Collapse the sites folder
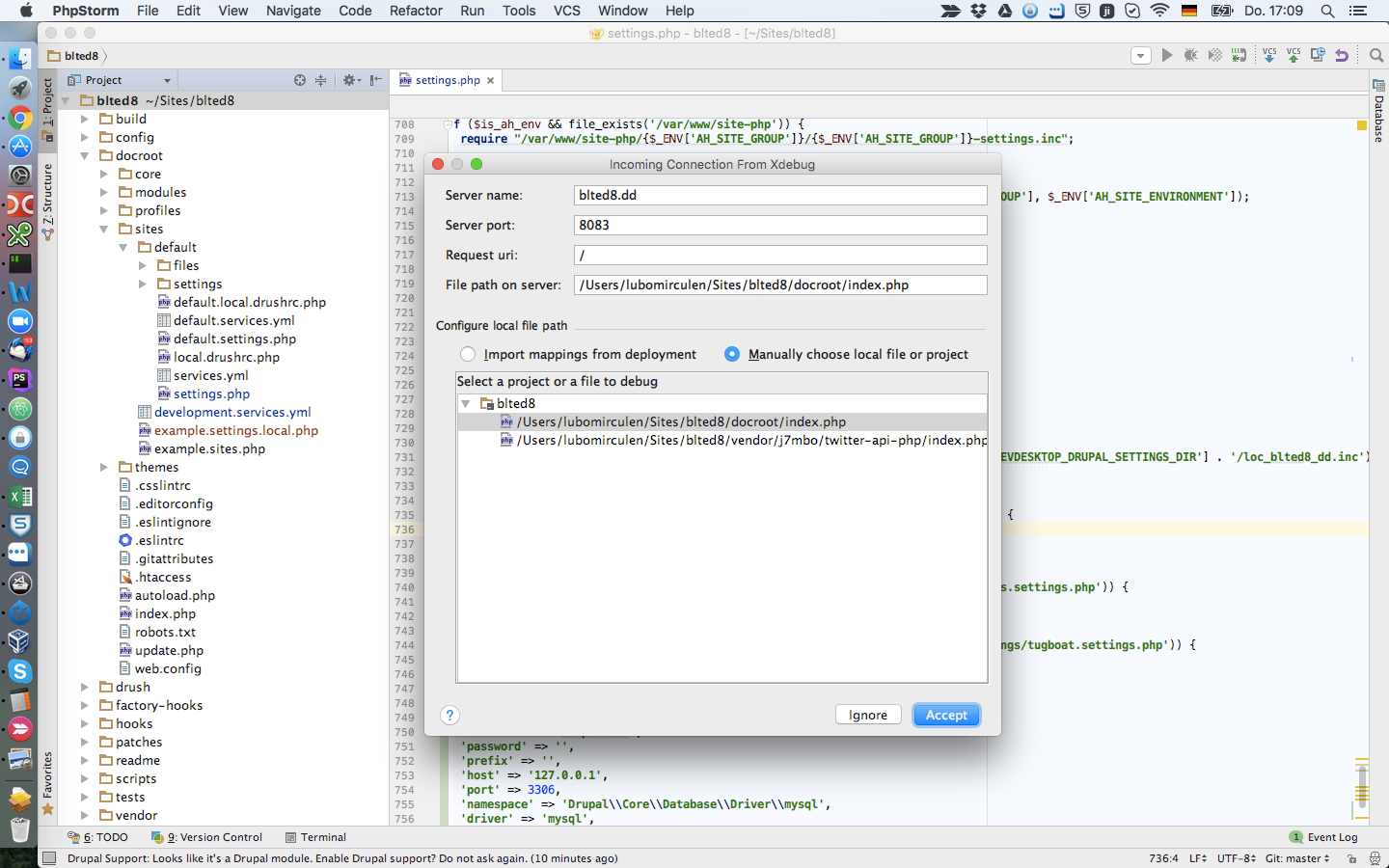1389x868 pixels. (x=104, y=229)
